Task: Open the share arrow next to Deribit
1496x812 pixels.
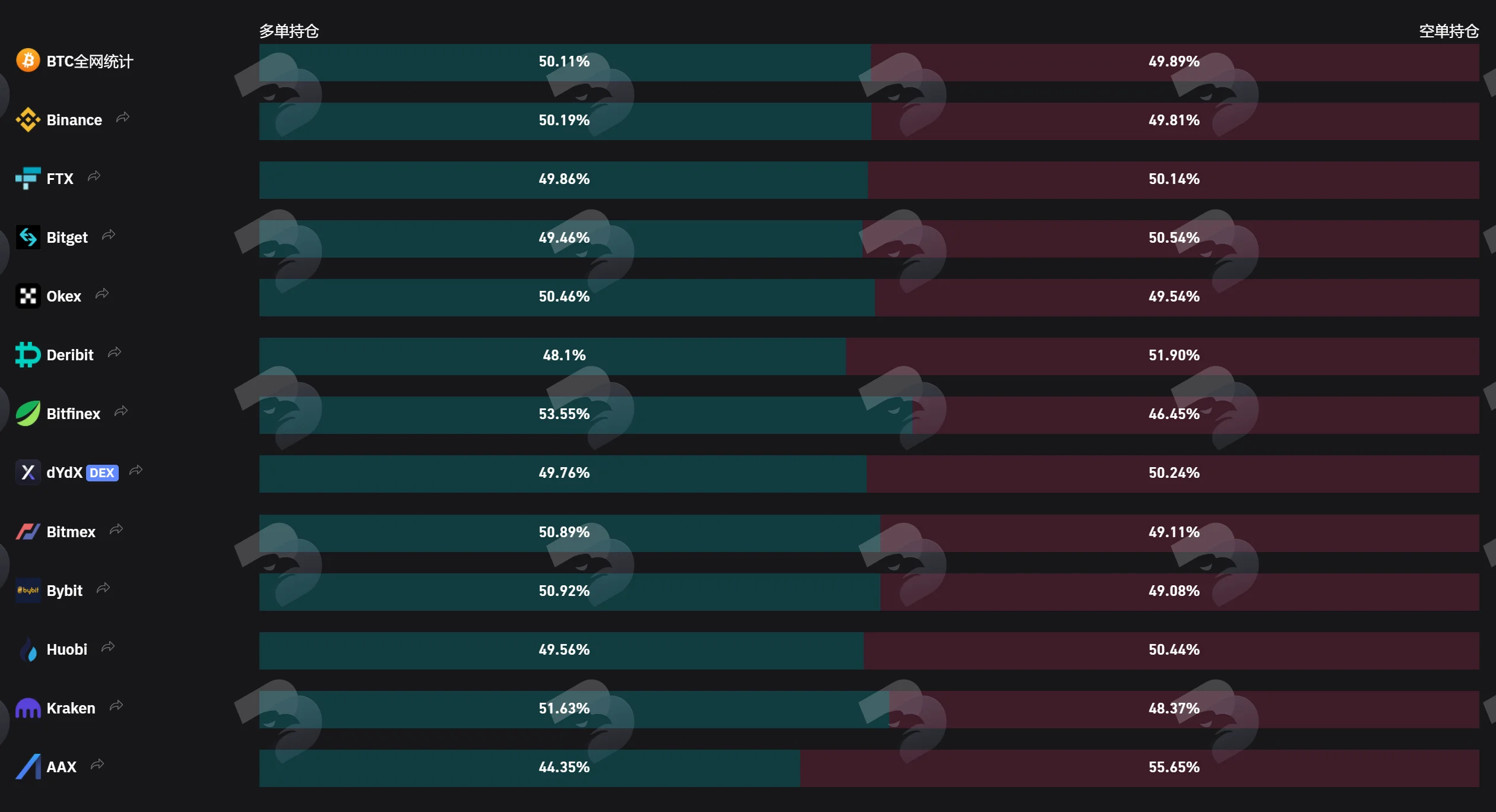Action: click(115, 353)
